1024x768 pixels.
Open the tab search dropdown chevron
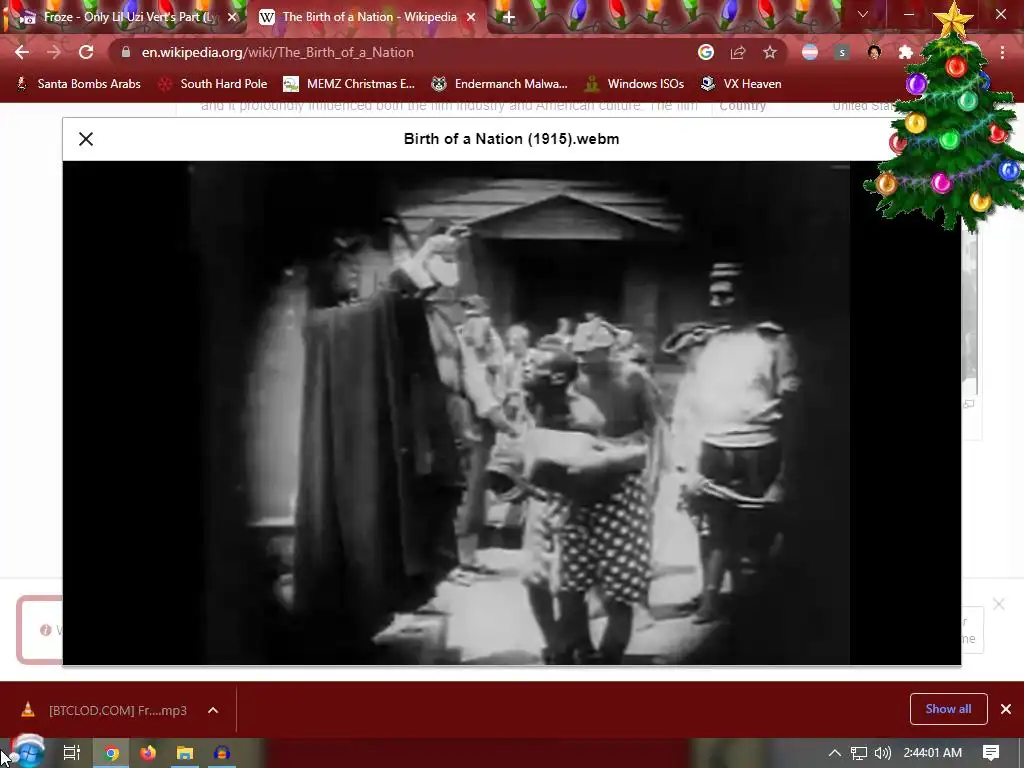click(863, 14)
